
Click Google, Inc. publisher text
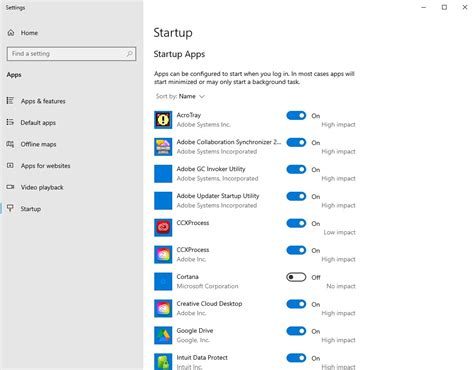193,340
